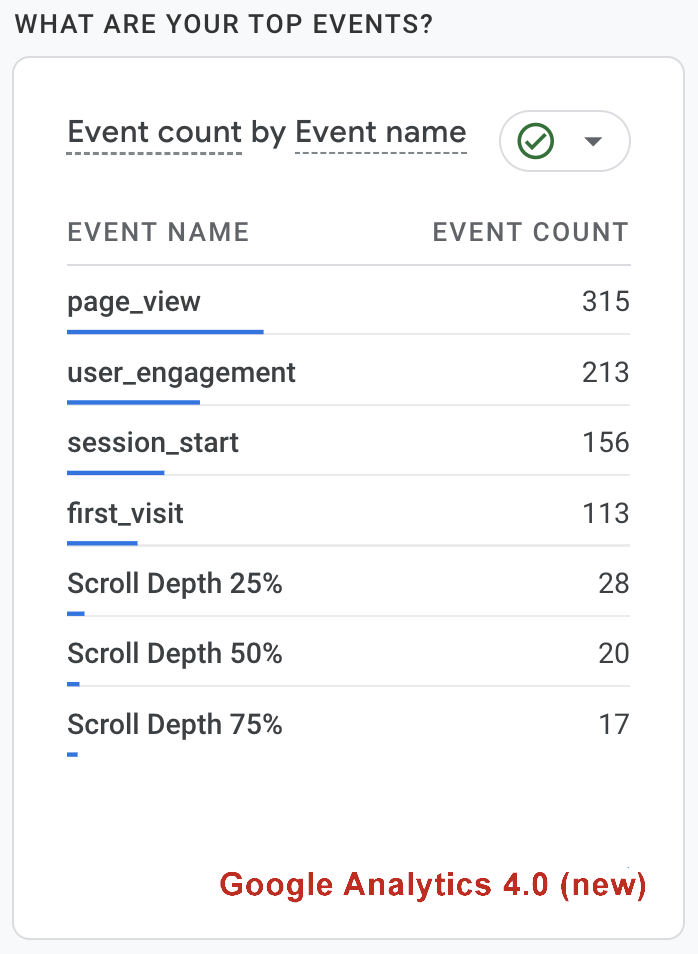This screenshot has height=954, width=698.
Task: Select the Scroll Depth 25% event
Action: pos(174,584)
